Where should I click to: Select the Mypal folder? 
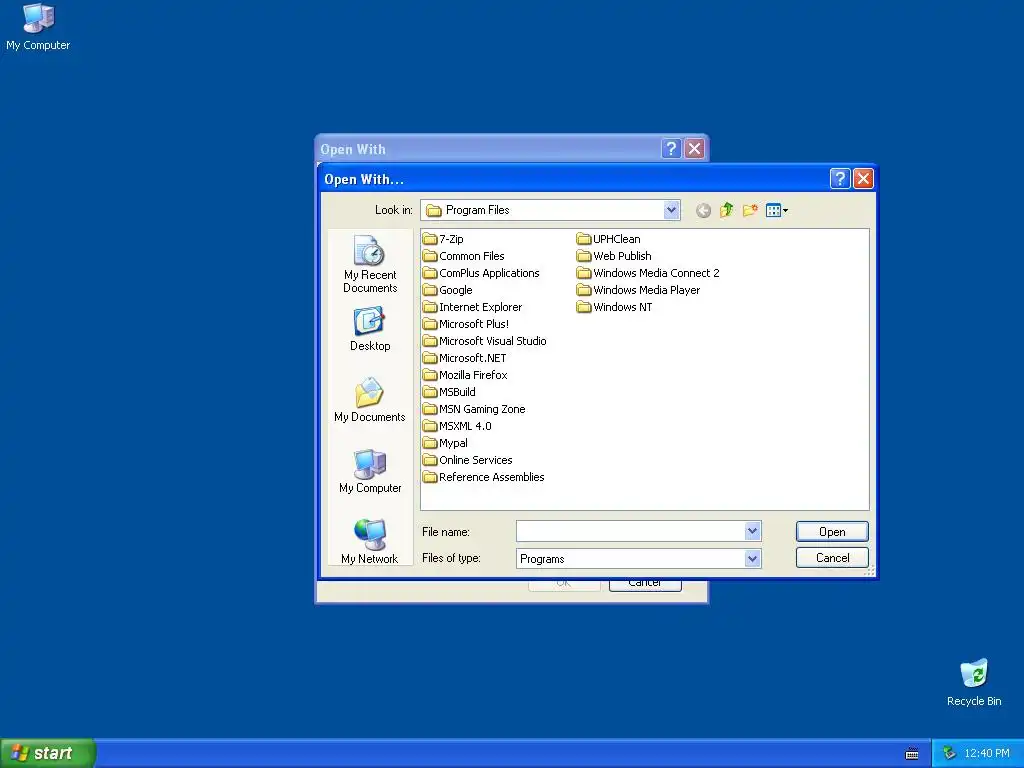tap(445, 443)
